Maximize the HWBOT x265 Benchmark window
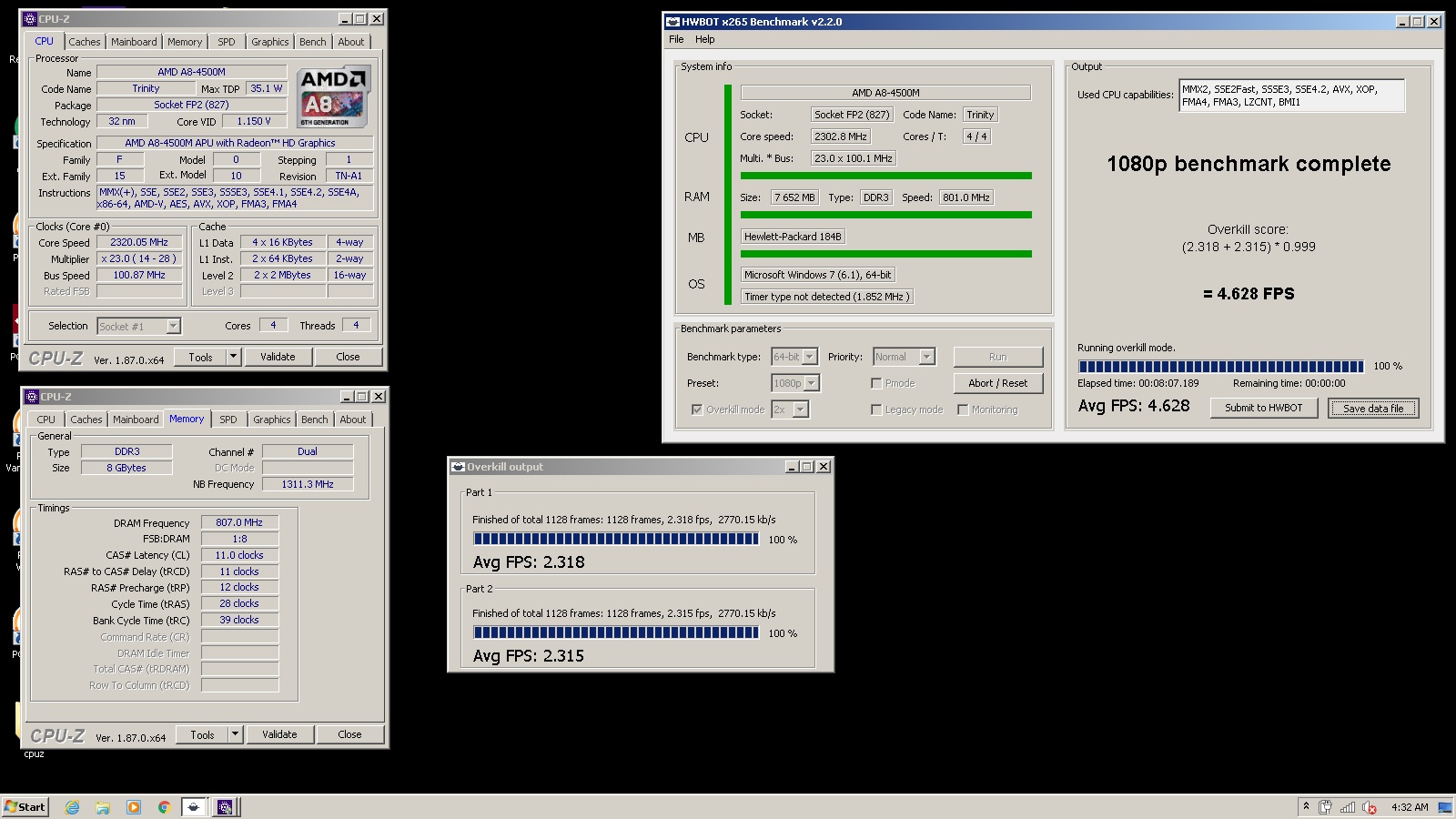 [x=1418, y=22]
